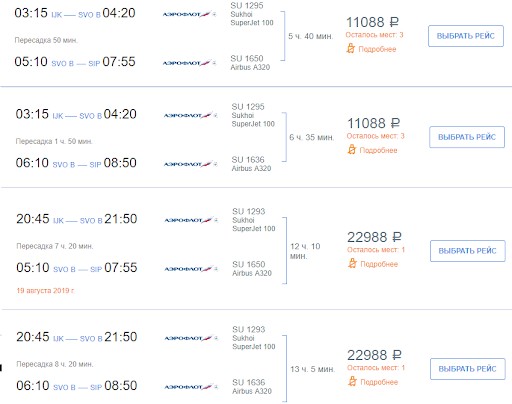Open Подробнее link for last flight

pyautogui.click(x=379, y=382)
